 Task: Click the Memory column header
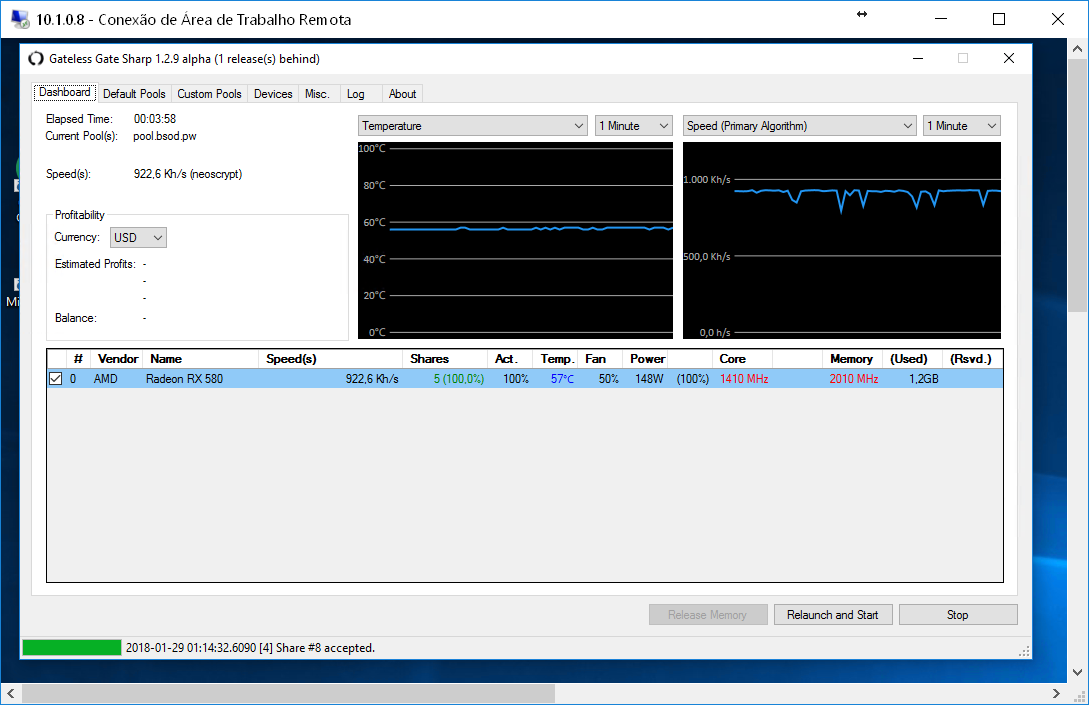point(852,359)
